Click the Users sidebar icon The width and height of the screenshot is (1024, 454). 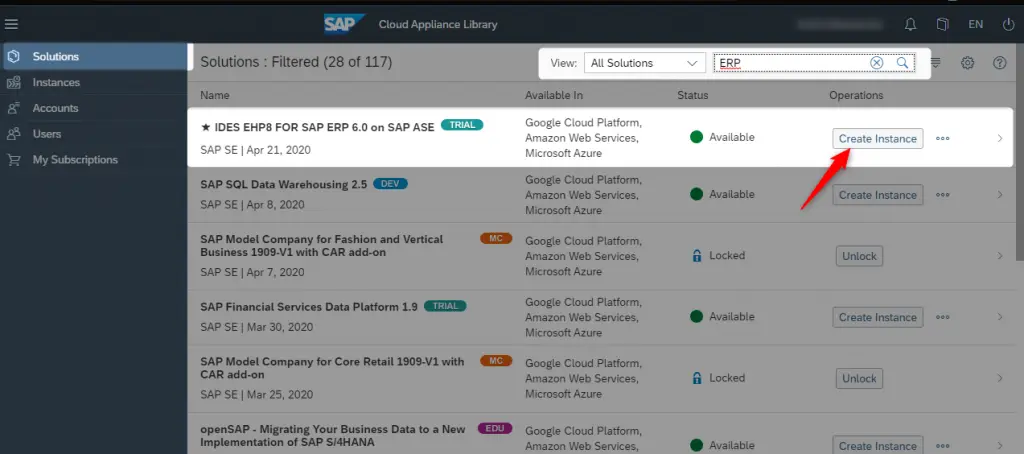(13, 134)
